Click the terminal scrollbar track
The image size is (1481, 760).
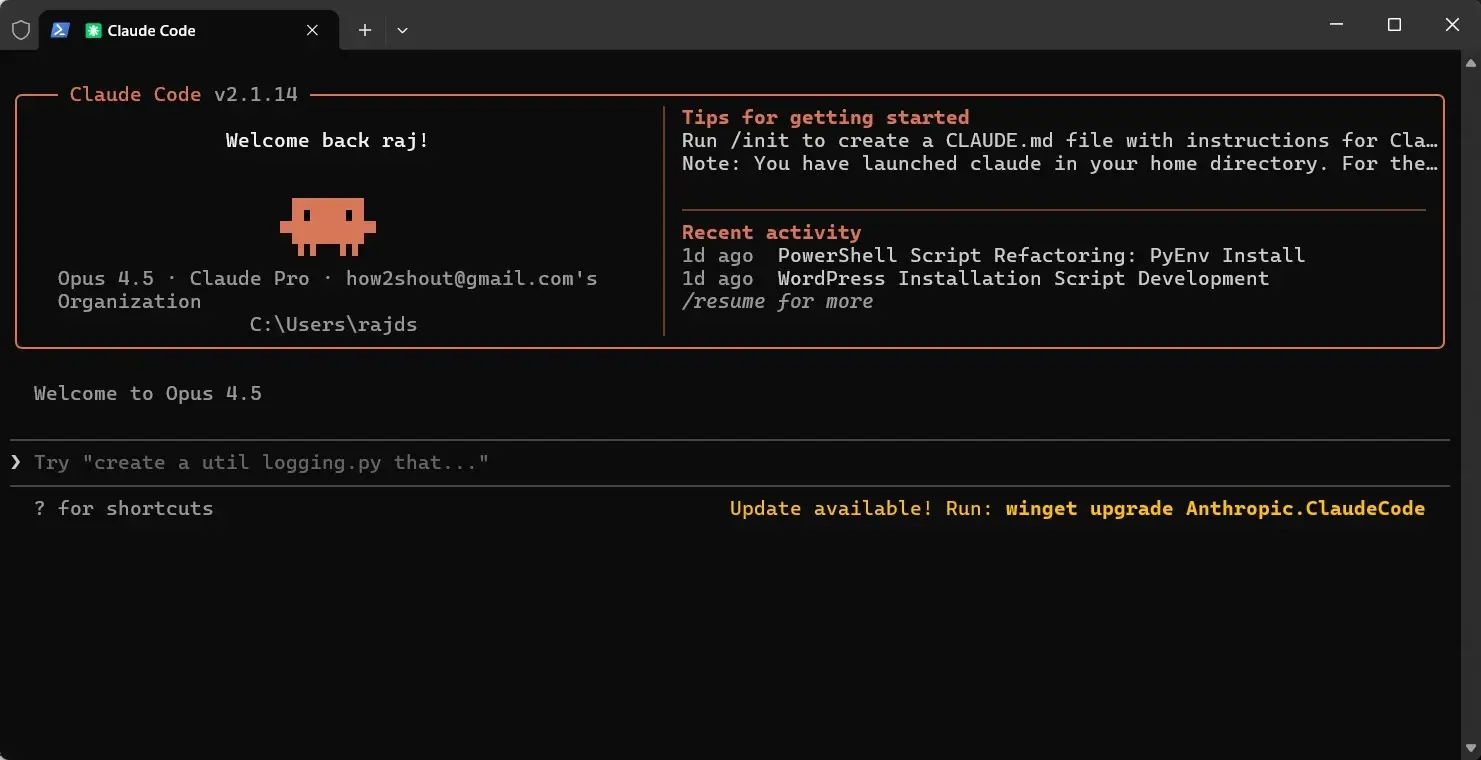(x=1472, y=400)
